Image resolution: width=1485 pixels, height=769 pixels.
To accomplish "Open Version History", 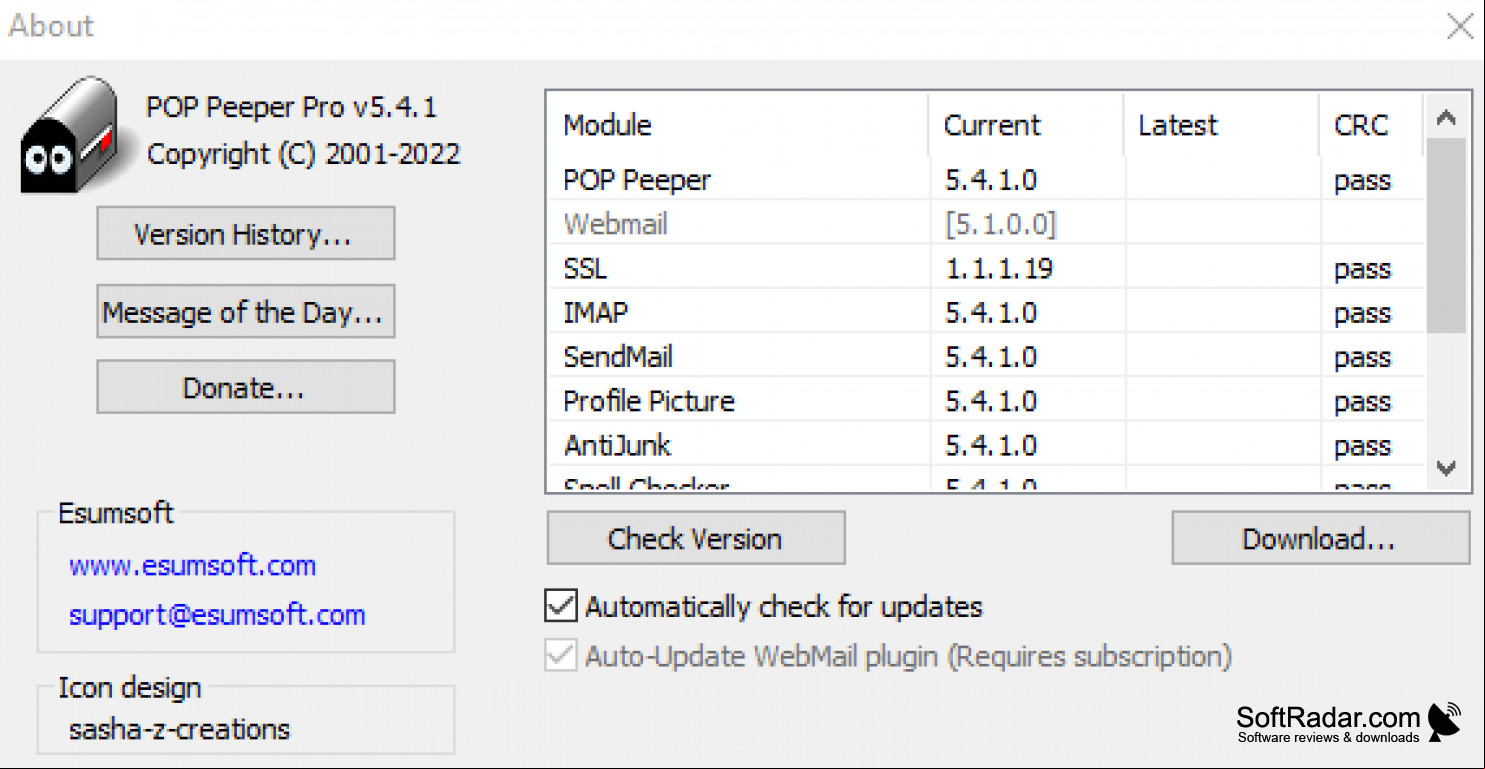I will coord(246,234).
